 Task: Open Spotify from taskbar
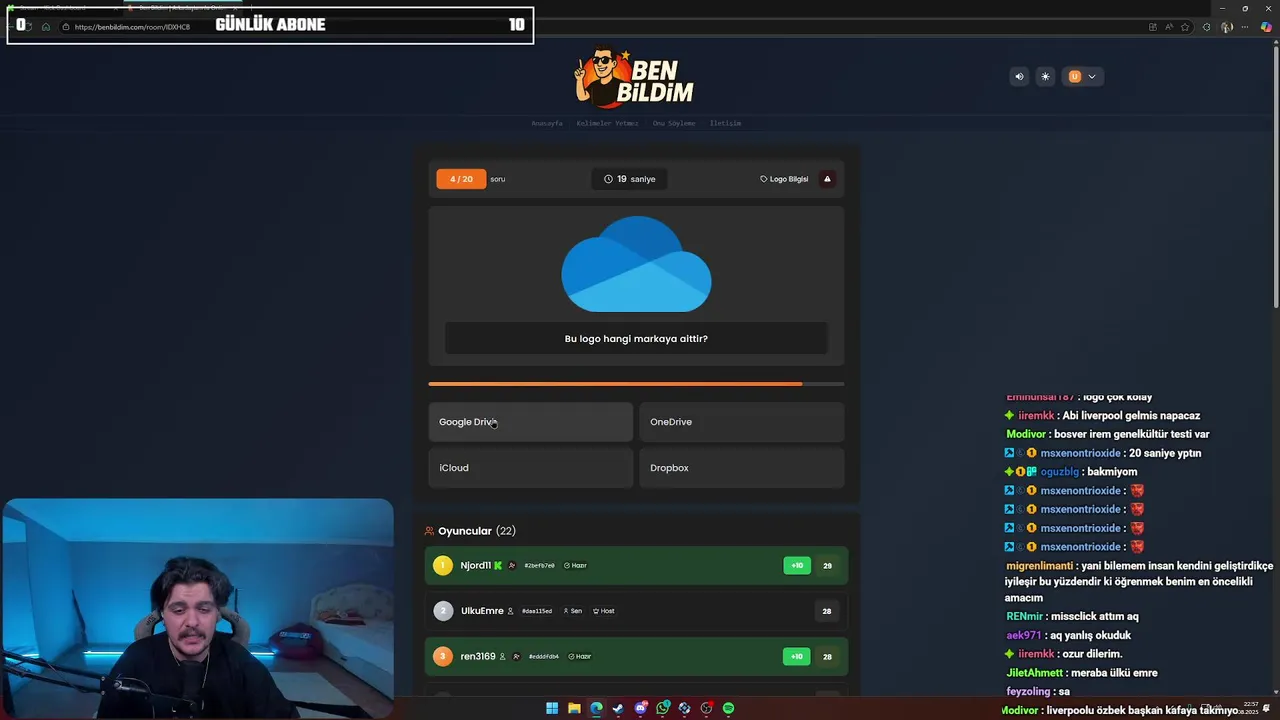[728, 708]
